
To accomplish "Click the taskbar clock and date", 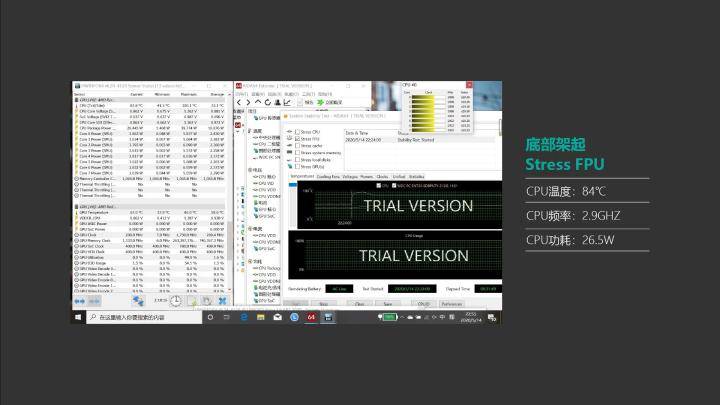I will coord(471,317).
